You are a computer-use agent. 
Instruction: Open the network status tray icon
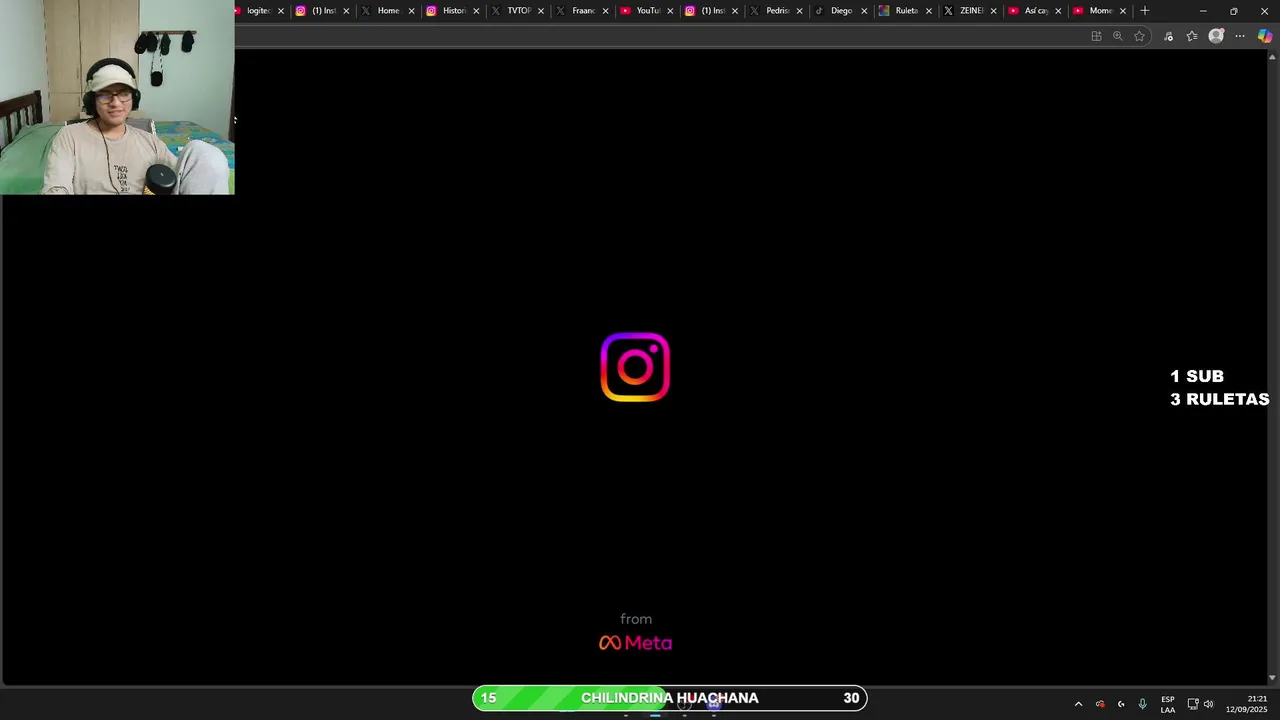(x=1193, y=704)
